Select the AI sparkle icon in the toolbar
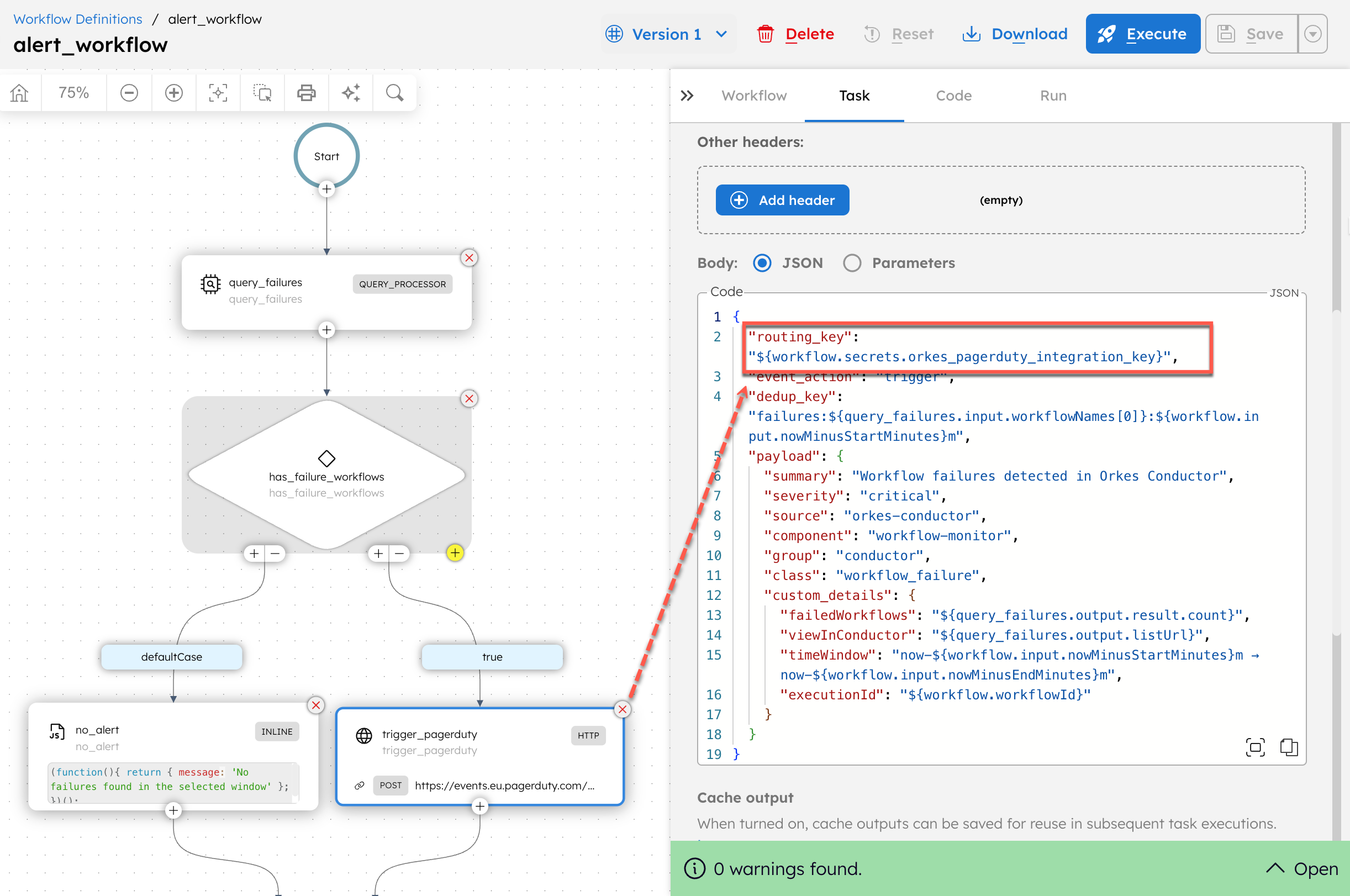 (351, 92)
